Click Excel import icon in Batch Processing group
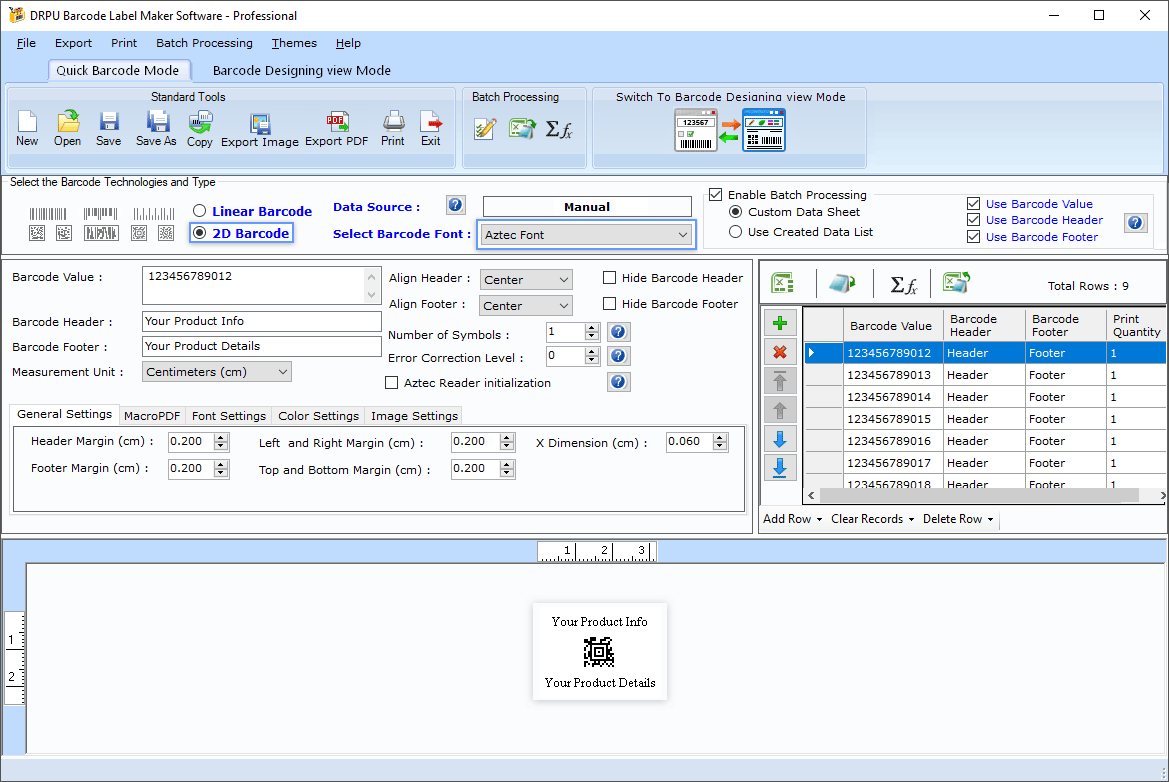The image size is (1169, 782). (522, 129)
